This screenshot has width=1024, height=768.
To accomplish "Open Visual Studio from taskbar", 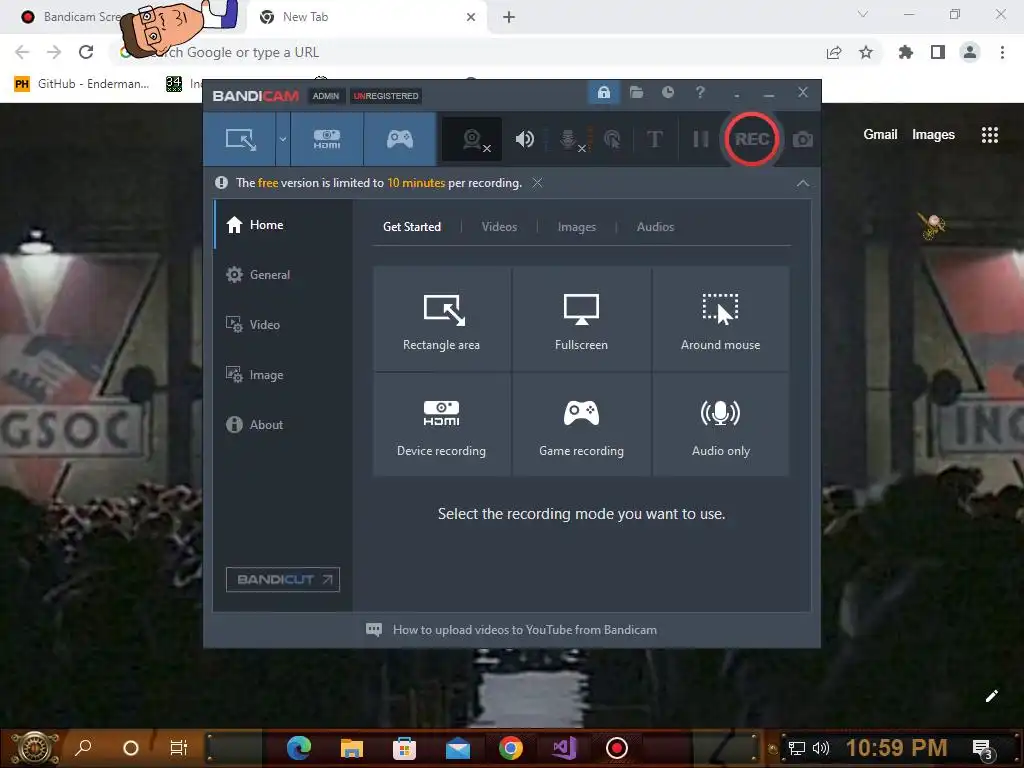I will [564, 748].
